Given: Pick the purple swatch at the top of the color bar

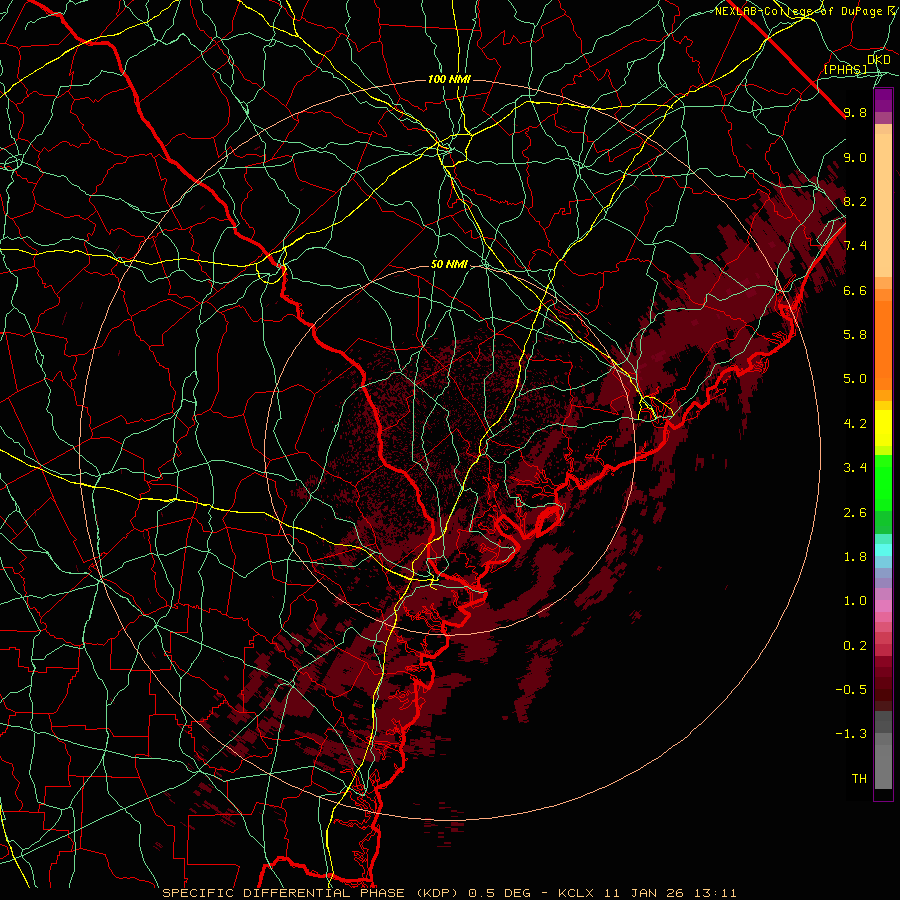Looking at the screenshot, I should click(883, 100).
